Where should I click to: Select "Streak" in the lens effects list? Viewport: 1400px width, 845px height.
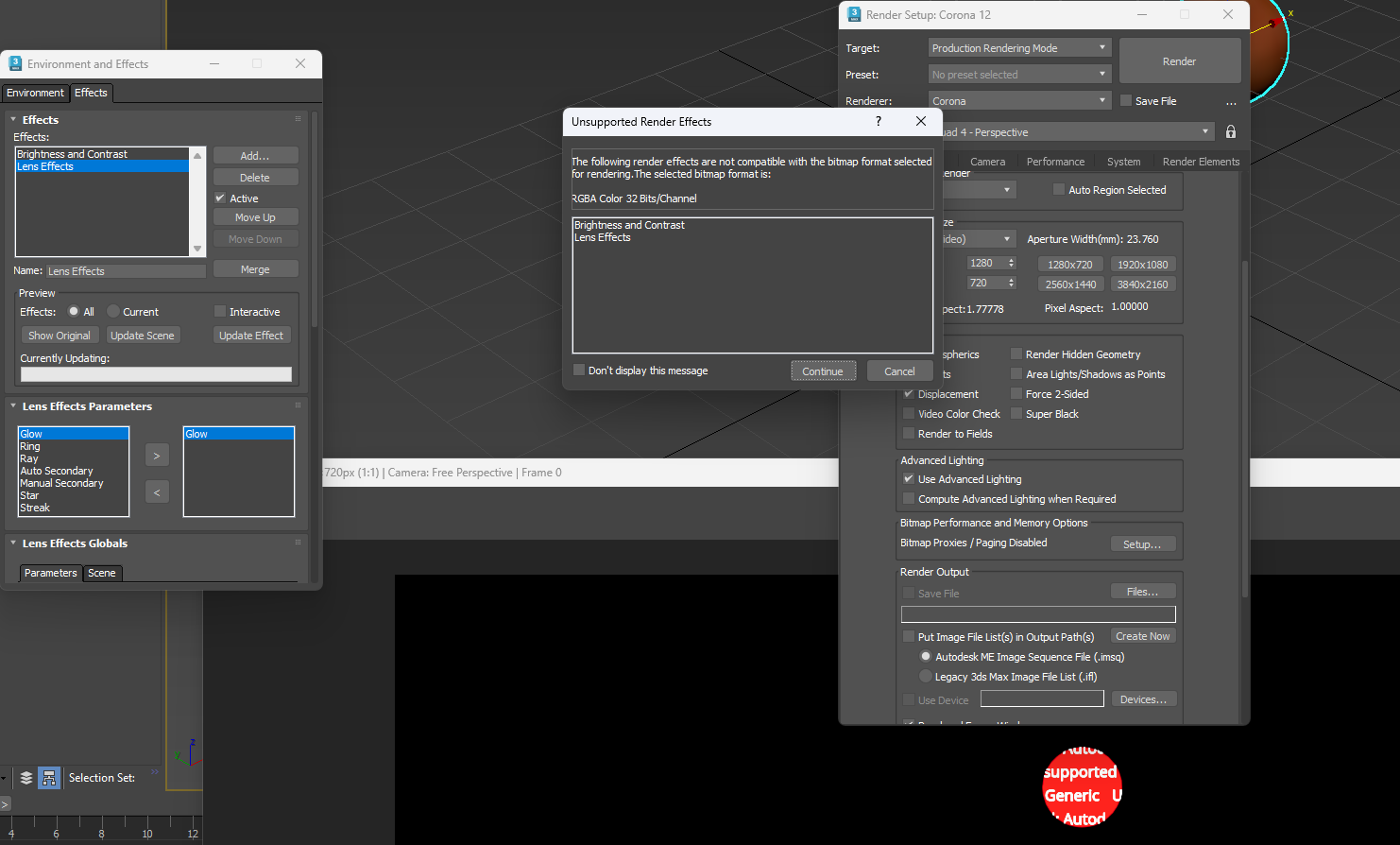(x=35, y=508)
